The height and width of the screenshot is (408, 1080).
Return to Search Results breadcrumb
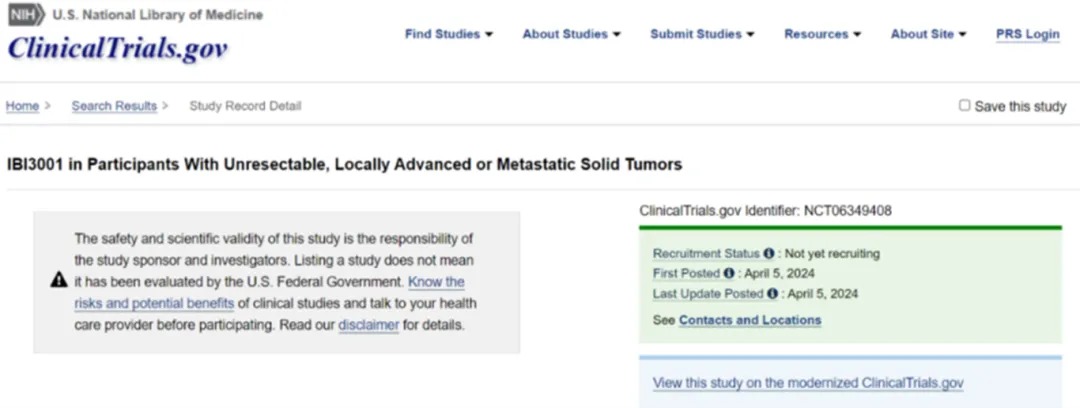tap(114, 106)
